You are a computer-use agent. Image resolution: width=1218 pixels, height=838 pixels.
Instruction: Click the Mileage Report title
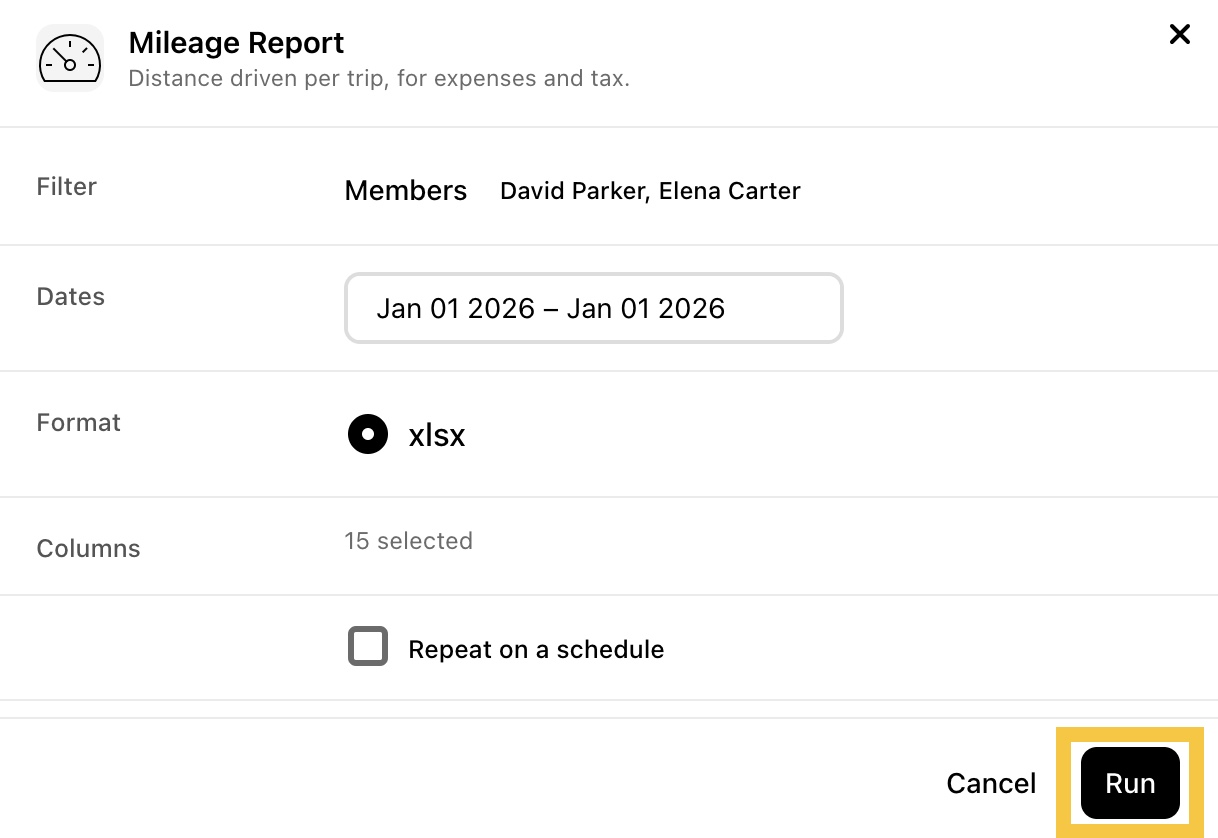pos(236,43)
